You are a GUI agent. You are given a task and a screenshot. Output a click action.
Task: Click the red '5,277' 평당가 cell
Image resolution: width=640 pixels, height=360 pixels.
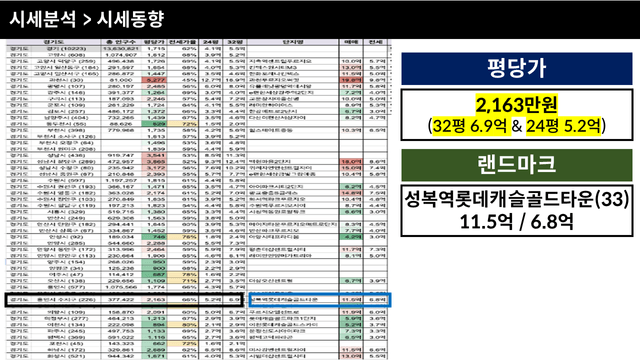[x=154, y=80]
